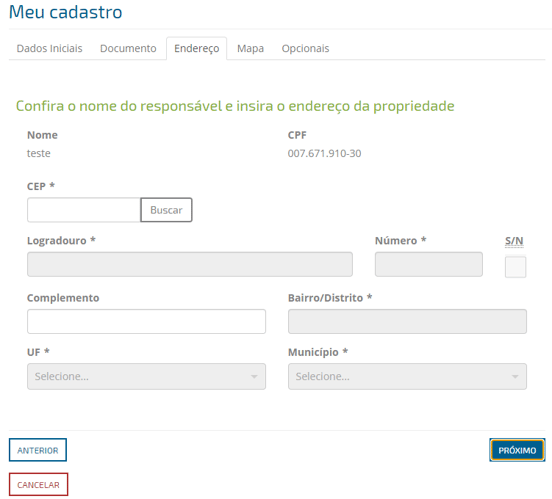Select the Endereço tab
552x499 pixels.
(x=196, y=48)
